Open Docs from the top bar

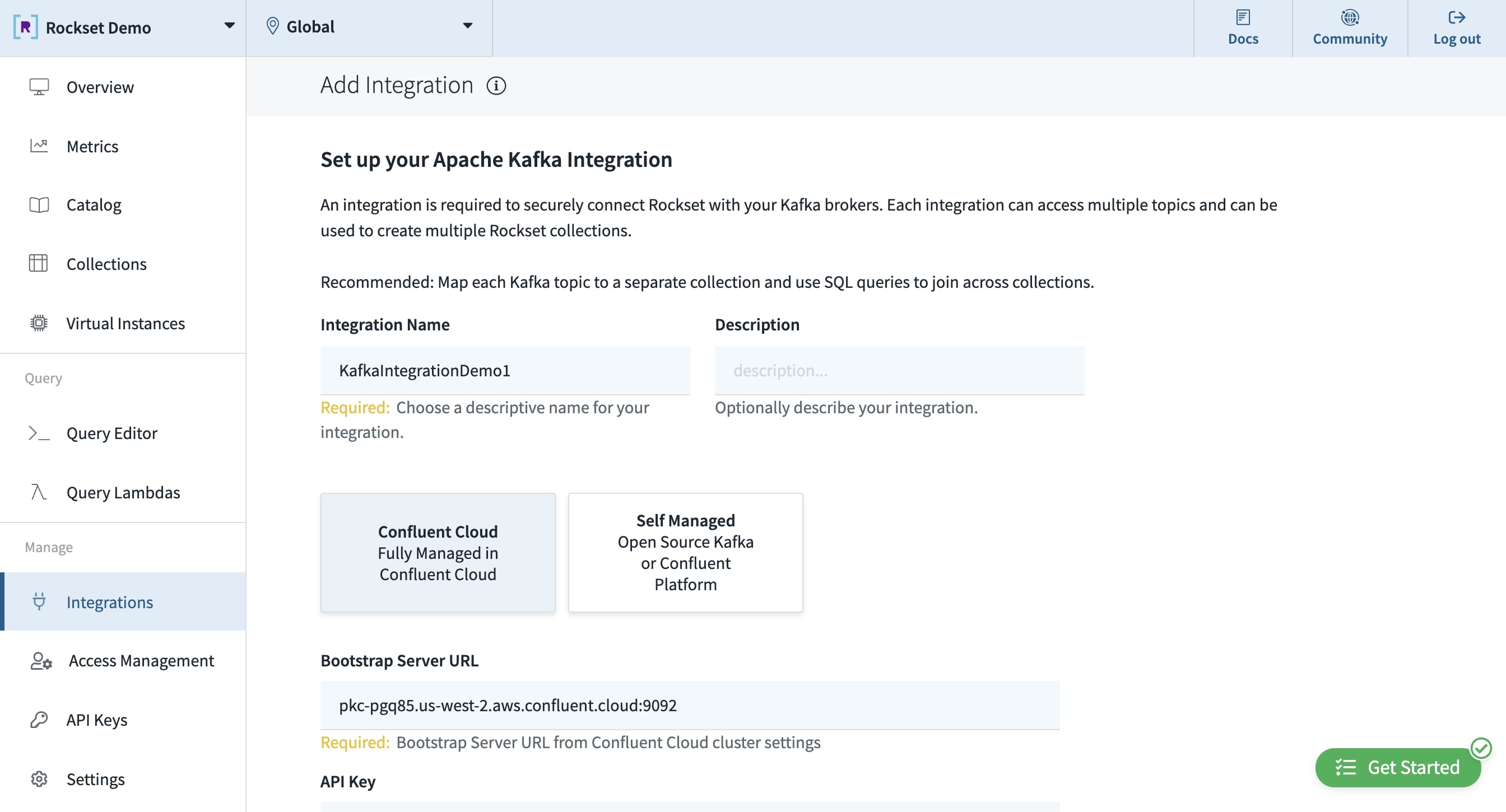click(1242, 28)
